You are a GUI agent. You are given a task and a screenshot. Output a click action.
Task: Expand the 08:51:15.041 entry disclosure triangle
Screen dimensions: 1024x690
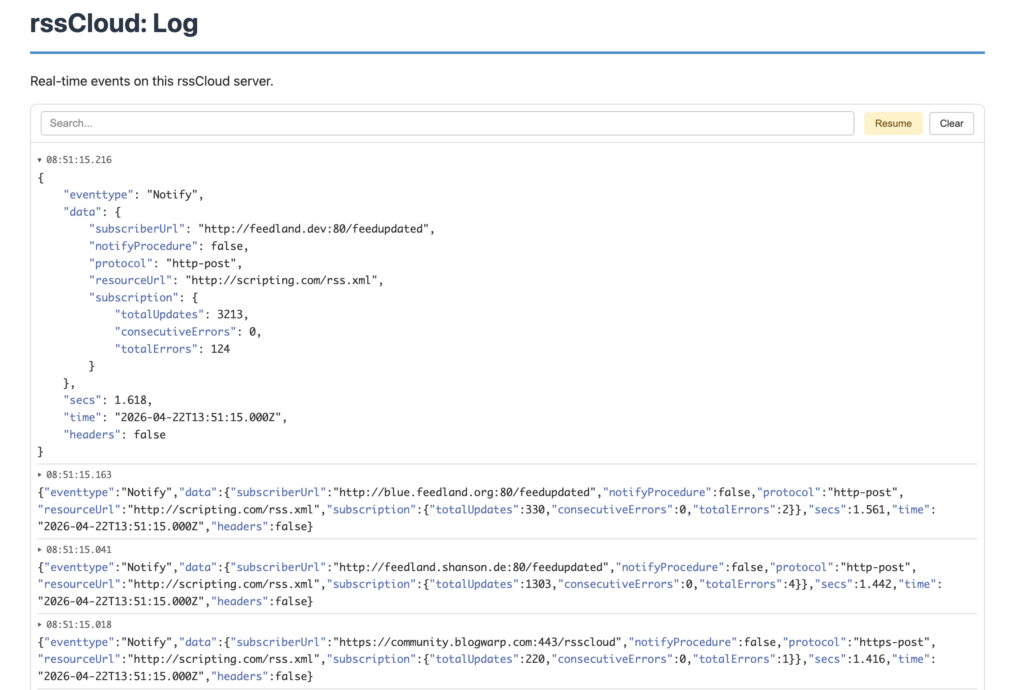click(40, 550)
